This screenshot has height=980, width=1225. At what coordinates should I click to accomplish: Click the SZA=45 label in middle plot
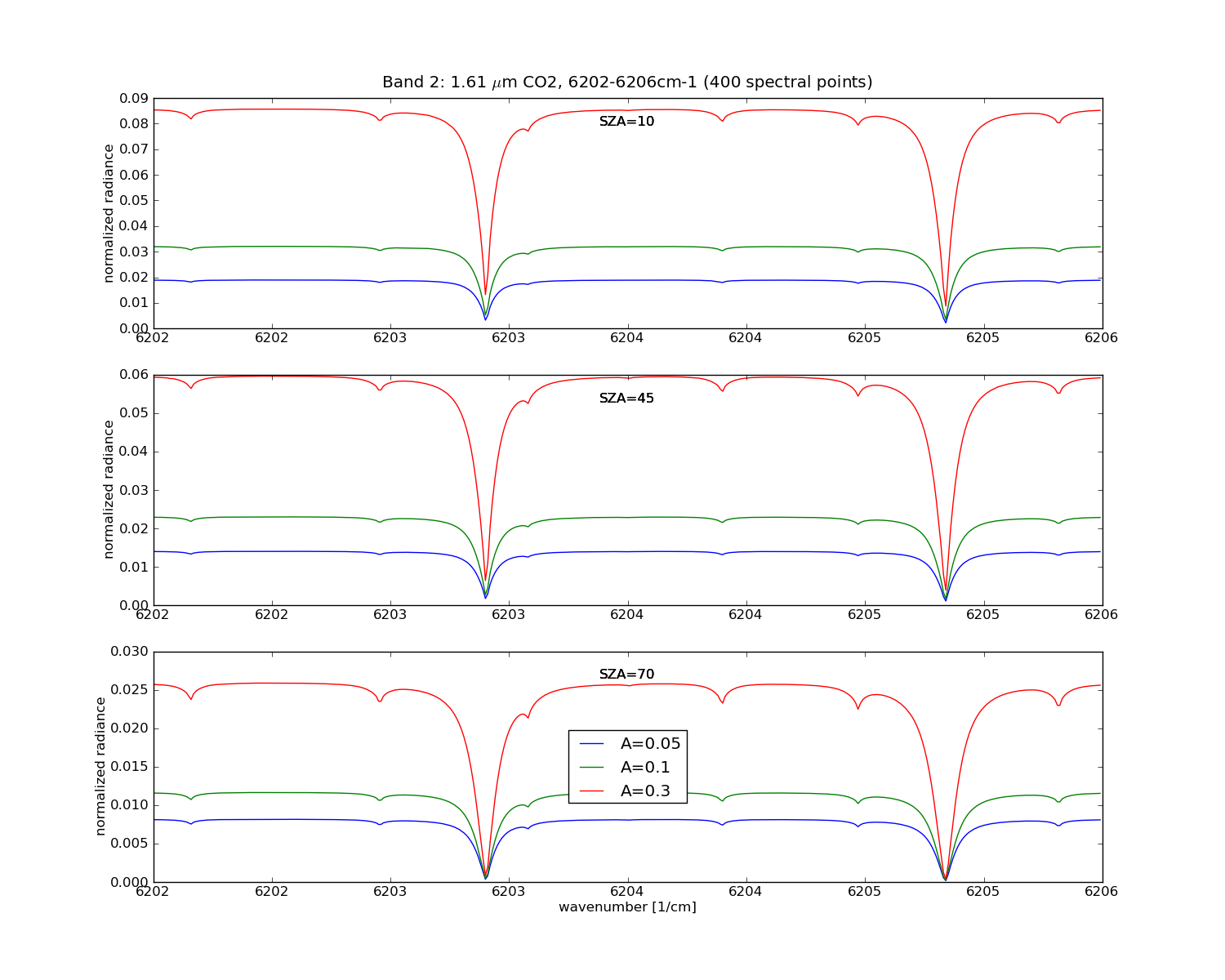[626, 399]
